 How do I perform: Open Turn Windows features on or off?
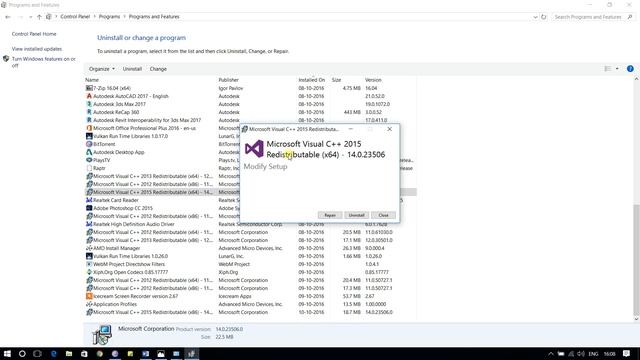tap(43, 62)
